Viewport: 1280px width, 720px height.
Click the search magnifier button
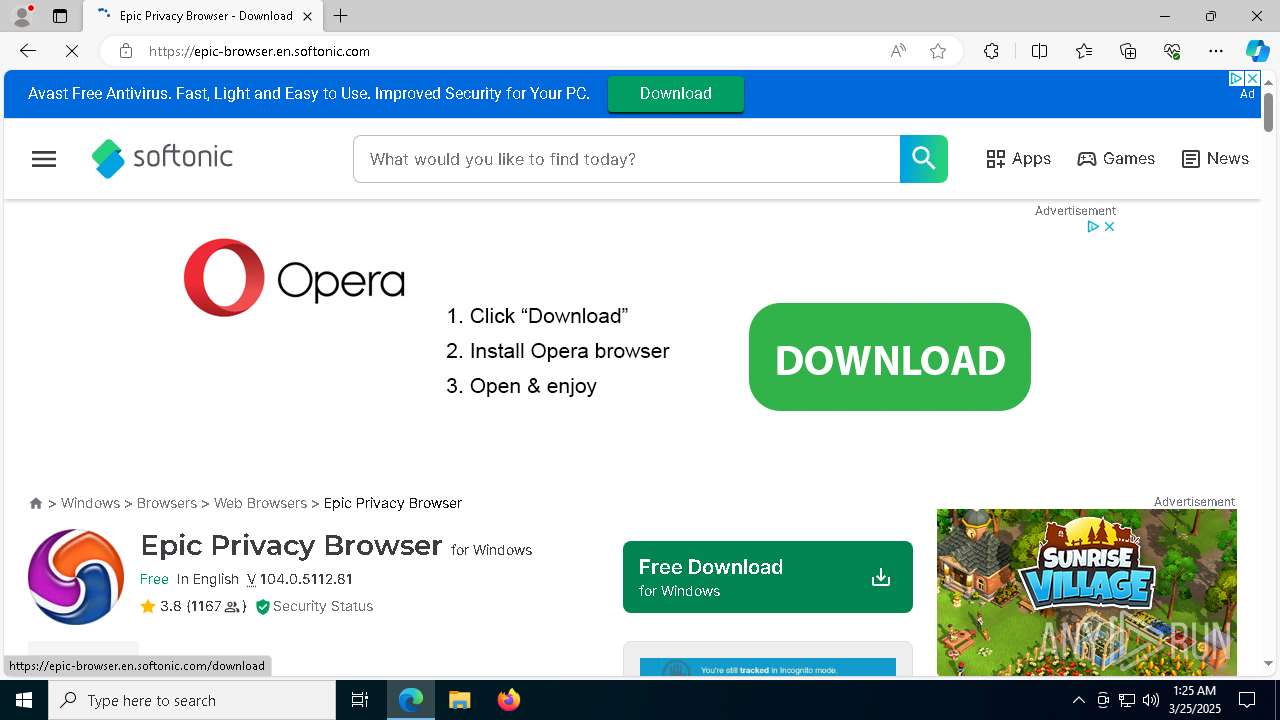tap(924, 159)
